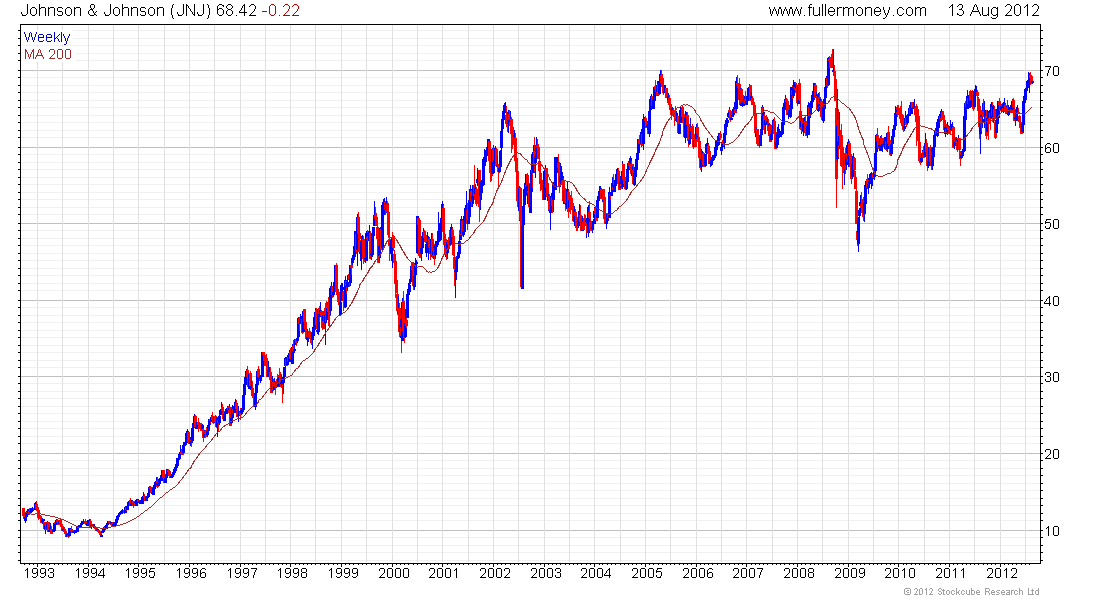Click the 1996 year label

(191, 573)
